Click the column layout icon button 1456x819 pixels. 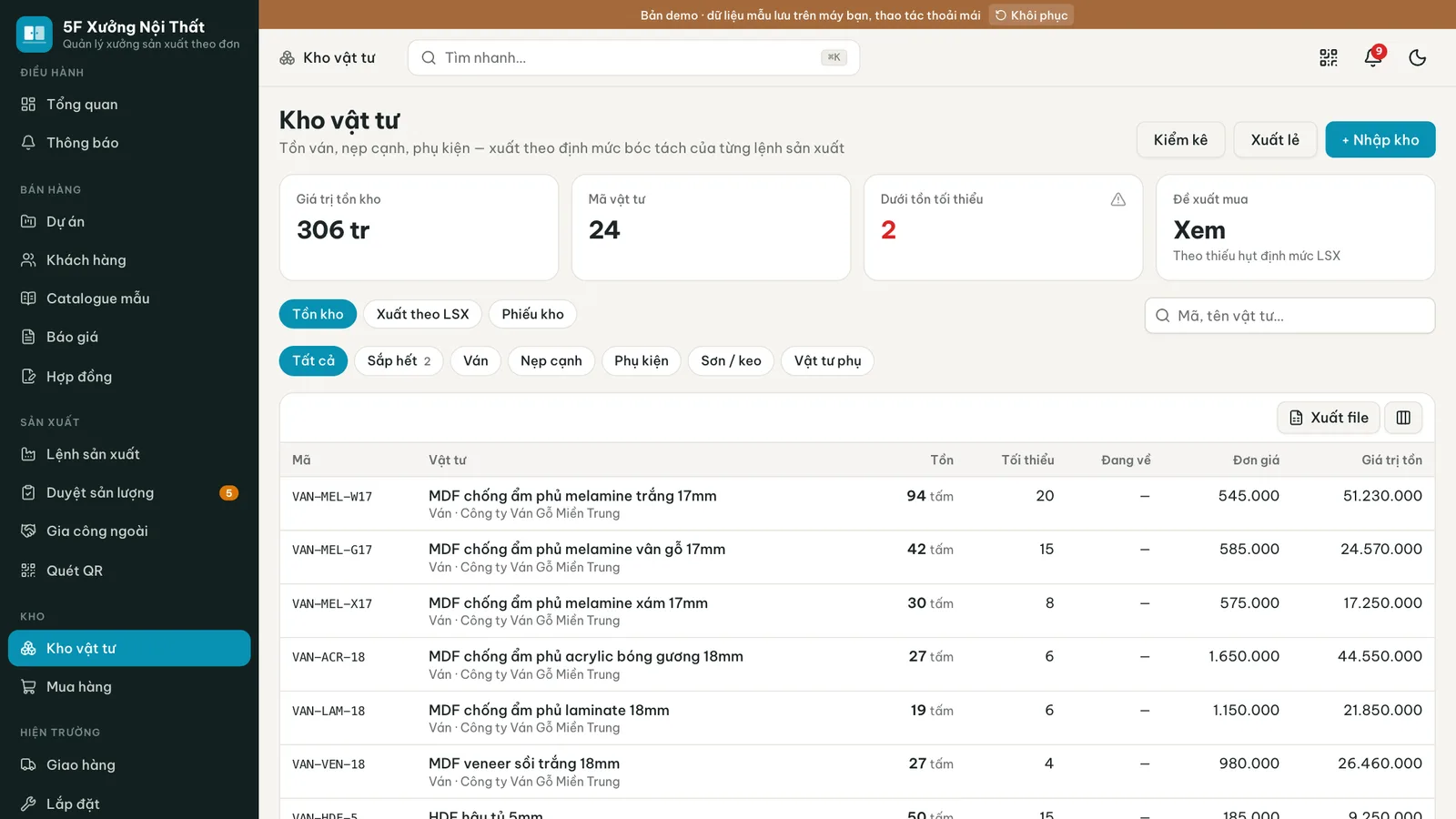tap(1403, 418)
